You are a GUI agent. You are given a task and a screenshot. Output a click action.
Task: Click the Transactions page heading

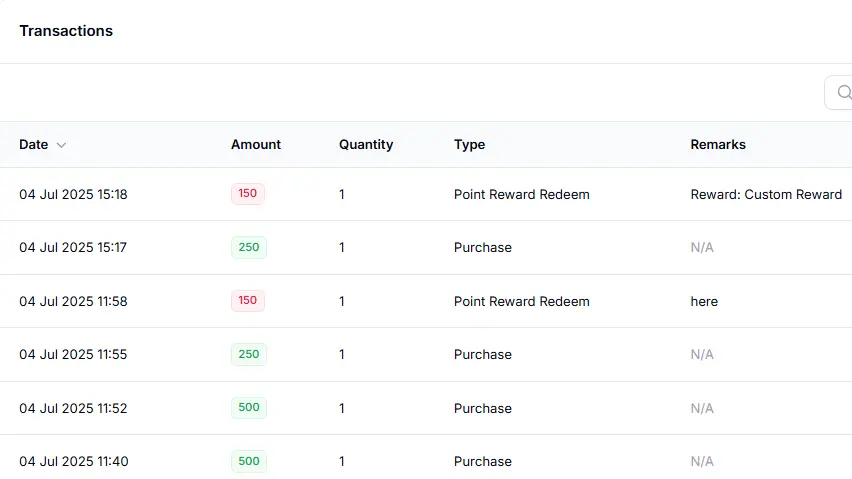coord(66,31)
